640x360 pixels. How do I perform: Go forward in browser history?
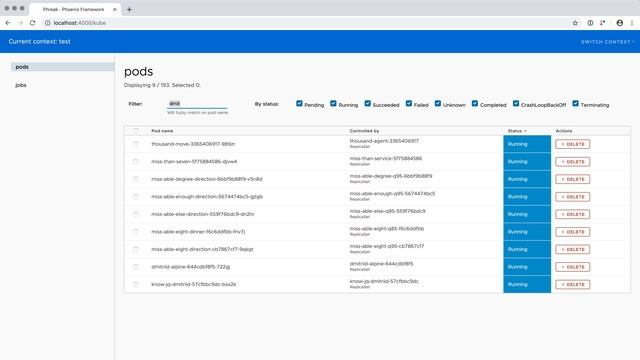(x=20, y=23)
